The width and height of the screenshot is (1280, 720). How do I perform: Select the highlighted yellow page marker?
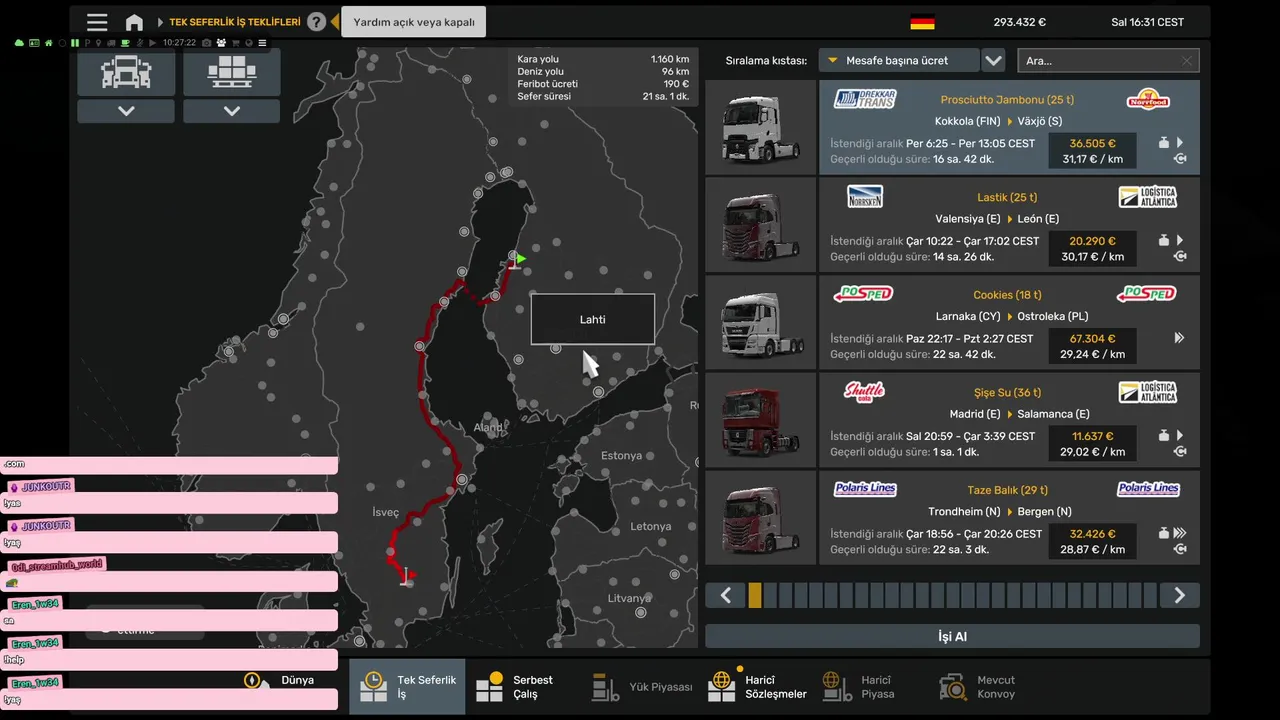tap(755, 595)
